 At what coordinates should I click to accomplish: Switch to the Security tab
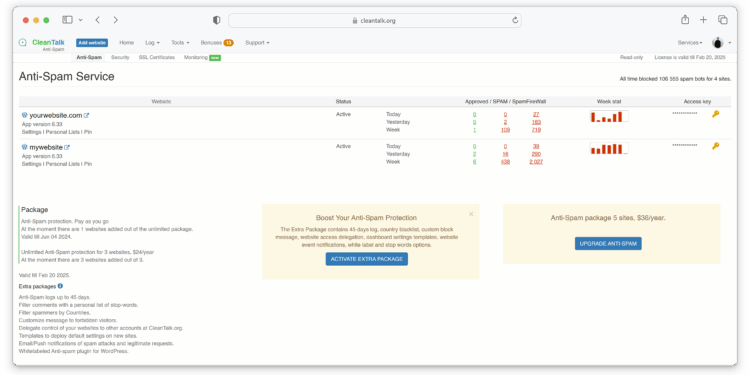pos(120,57)
